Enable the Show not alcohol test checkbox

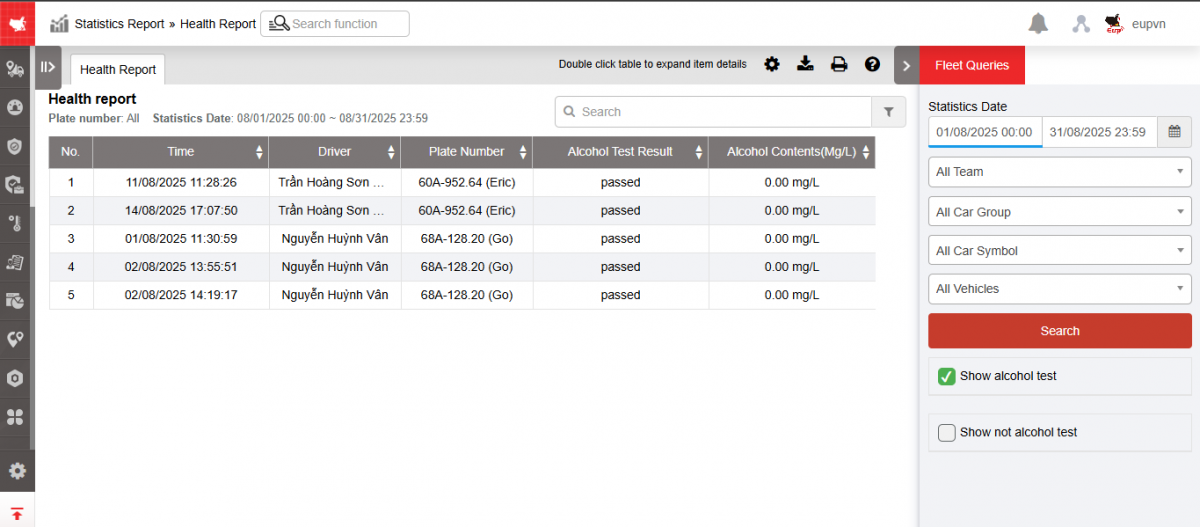click(x=946, y=433)
